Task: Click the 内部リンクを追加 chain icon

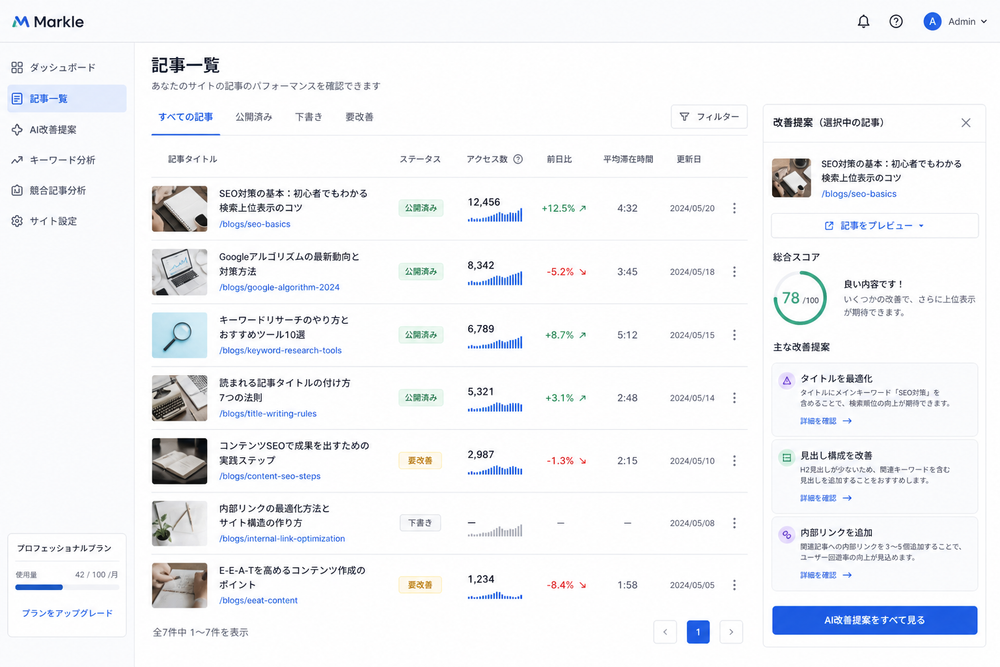Action: 787,534
